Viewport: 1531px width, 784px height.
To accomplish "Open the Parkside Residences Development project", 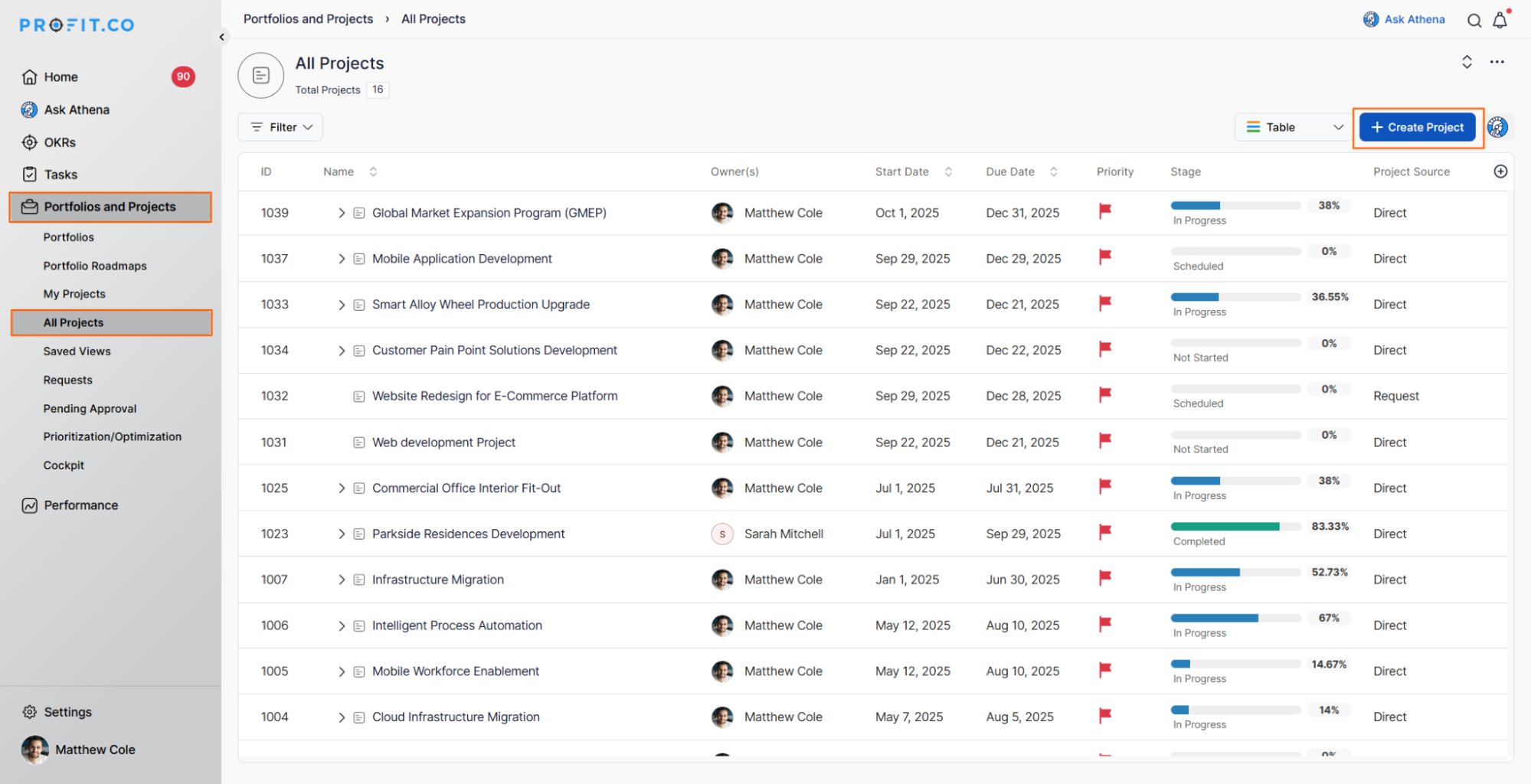I will pyautogui.click(x=468, y=534).
